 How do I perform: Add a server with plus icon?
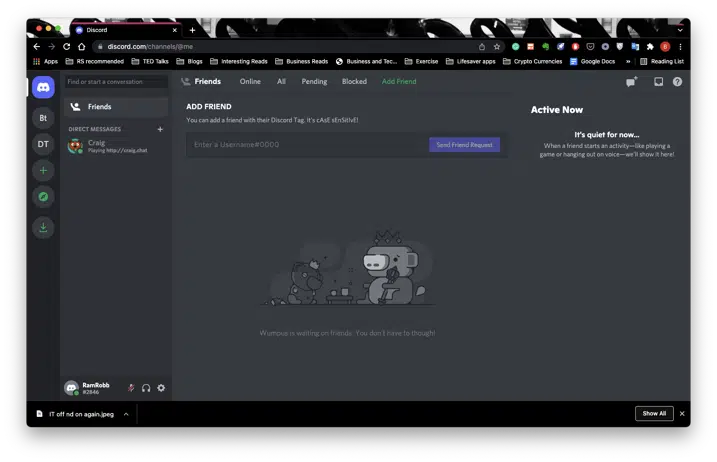43,171
